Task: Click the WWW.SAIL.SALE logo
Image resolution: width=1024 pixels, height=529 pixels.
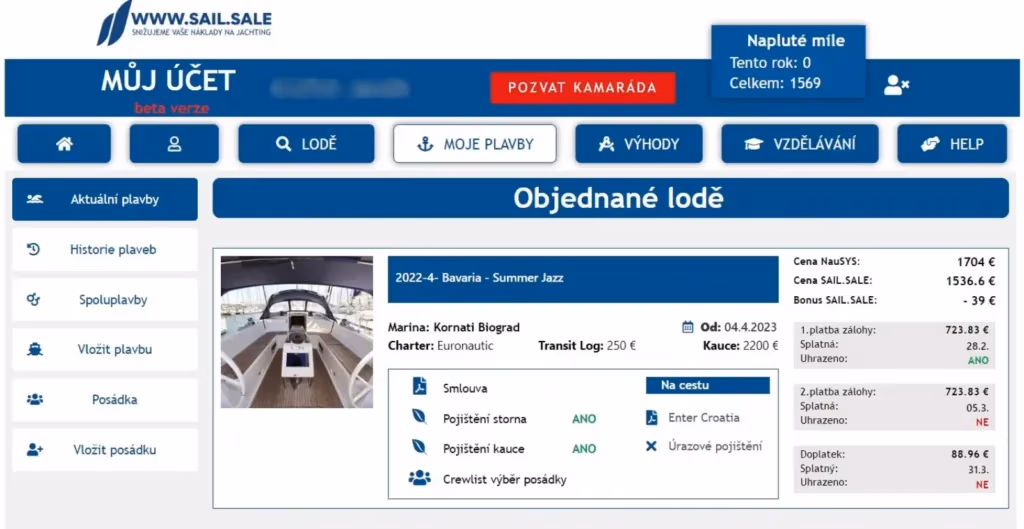Action: point(184,24)
